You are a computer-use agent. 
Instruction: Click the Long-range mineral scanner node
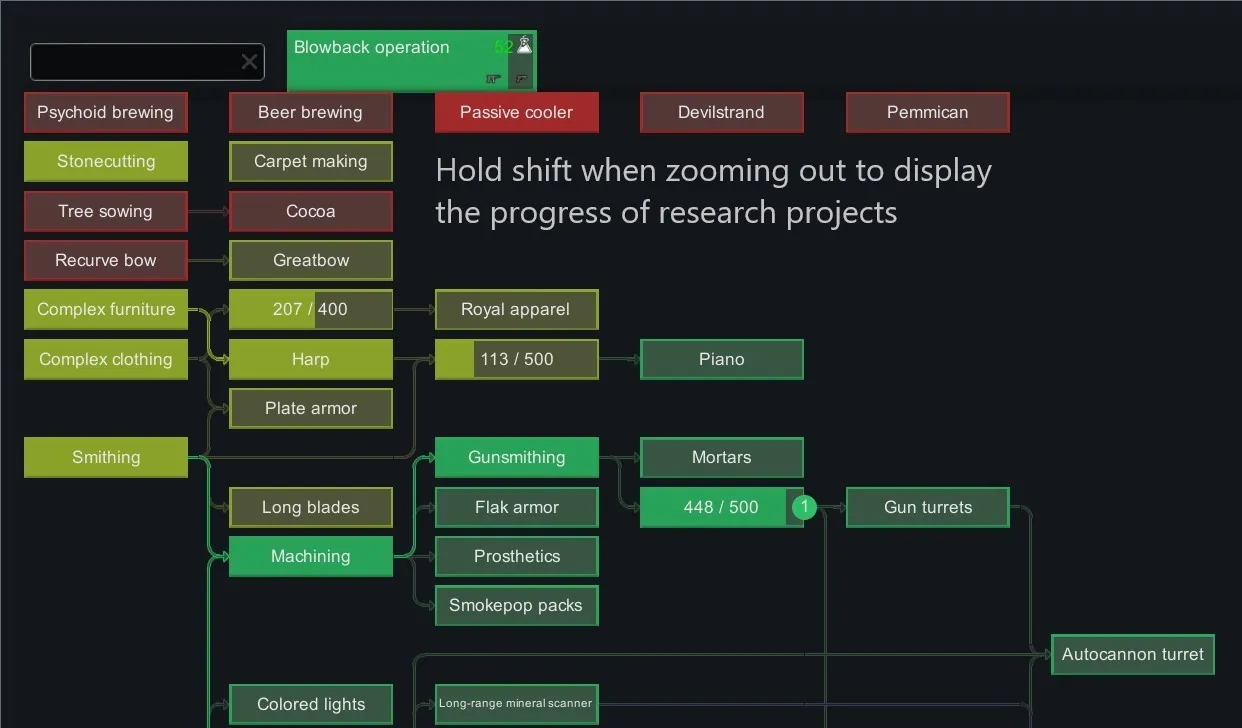516,704
